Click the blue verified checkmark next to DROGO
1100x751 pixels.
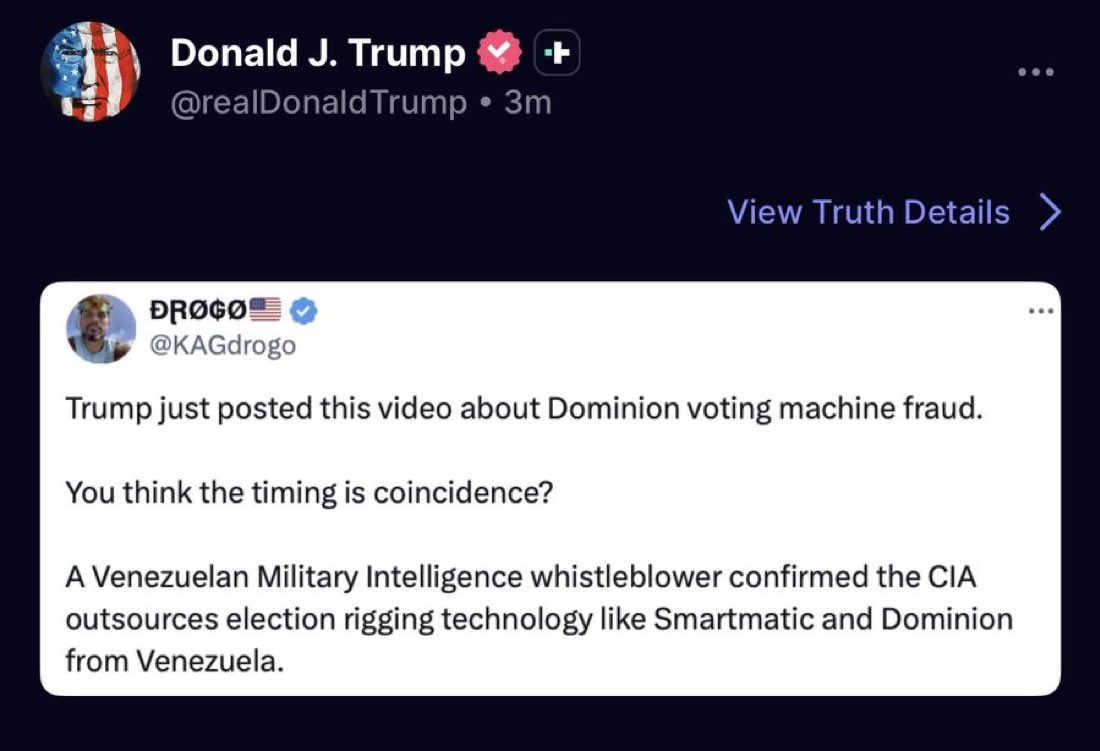(x=303, y=313)
